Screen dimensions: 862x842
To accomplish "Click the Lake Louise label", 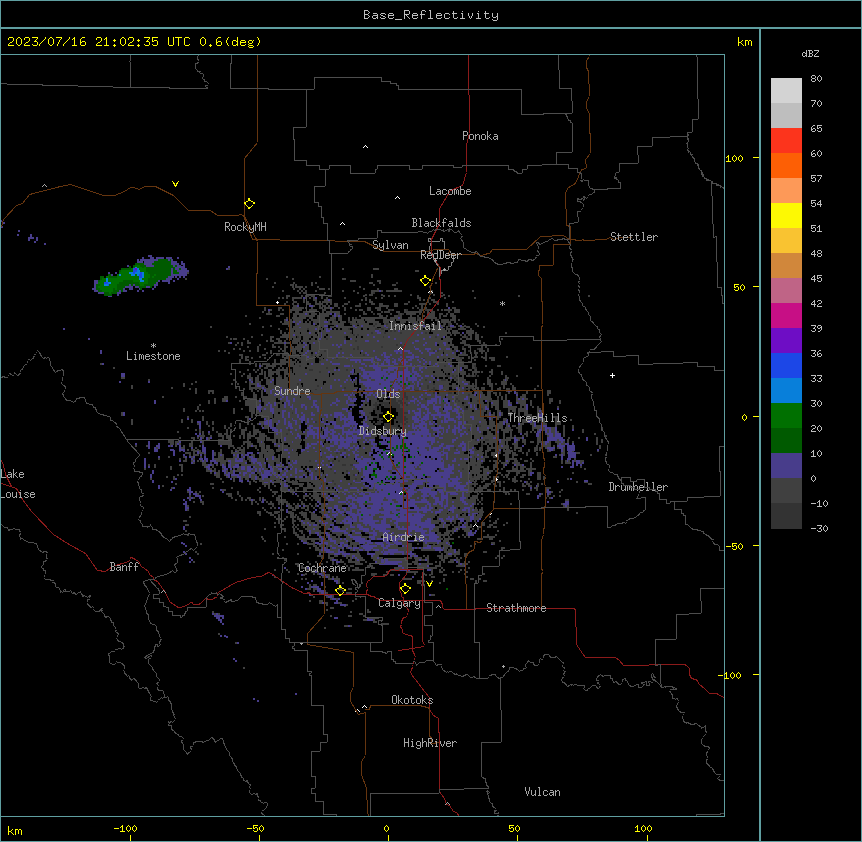I will coord(18,484).
